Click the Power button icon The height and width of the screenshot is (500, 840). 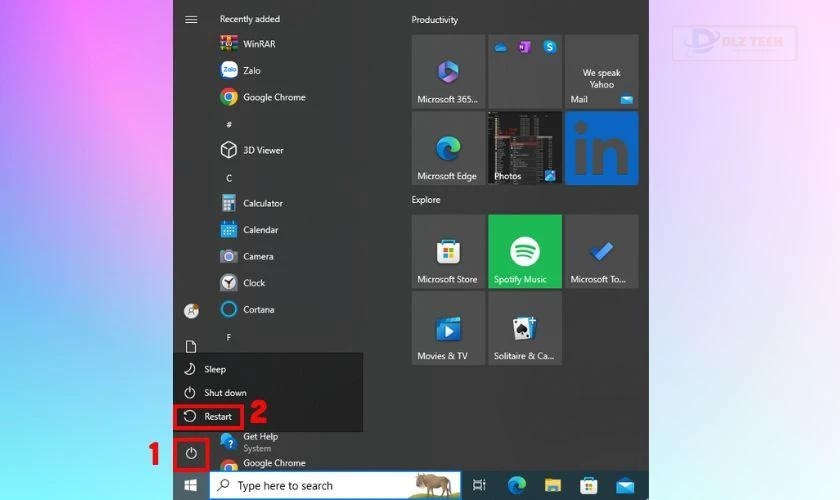[191, 454]
